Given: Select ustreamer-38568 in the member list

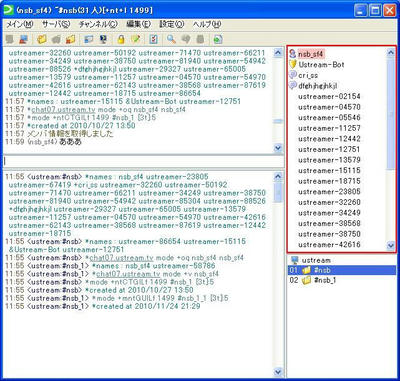Looking at the screenshot, I should pyautogui.click(x=329, y=224).
